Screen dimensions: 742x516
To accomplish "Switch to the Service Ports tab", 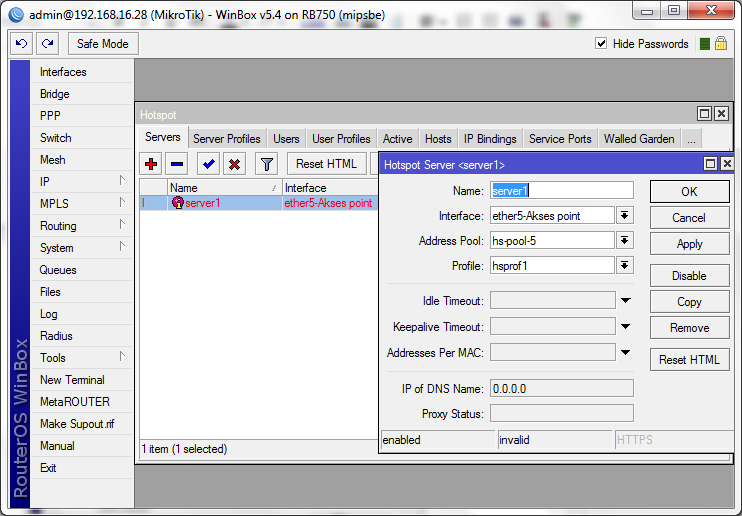I will 560,139.
